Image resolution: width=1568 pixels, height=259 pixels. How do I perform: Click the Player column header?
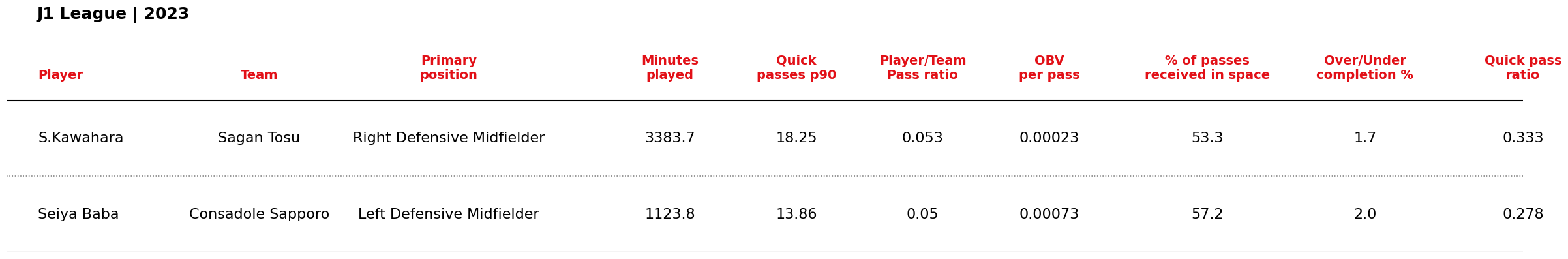coord(60,75)
